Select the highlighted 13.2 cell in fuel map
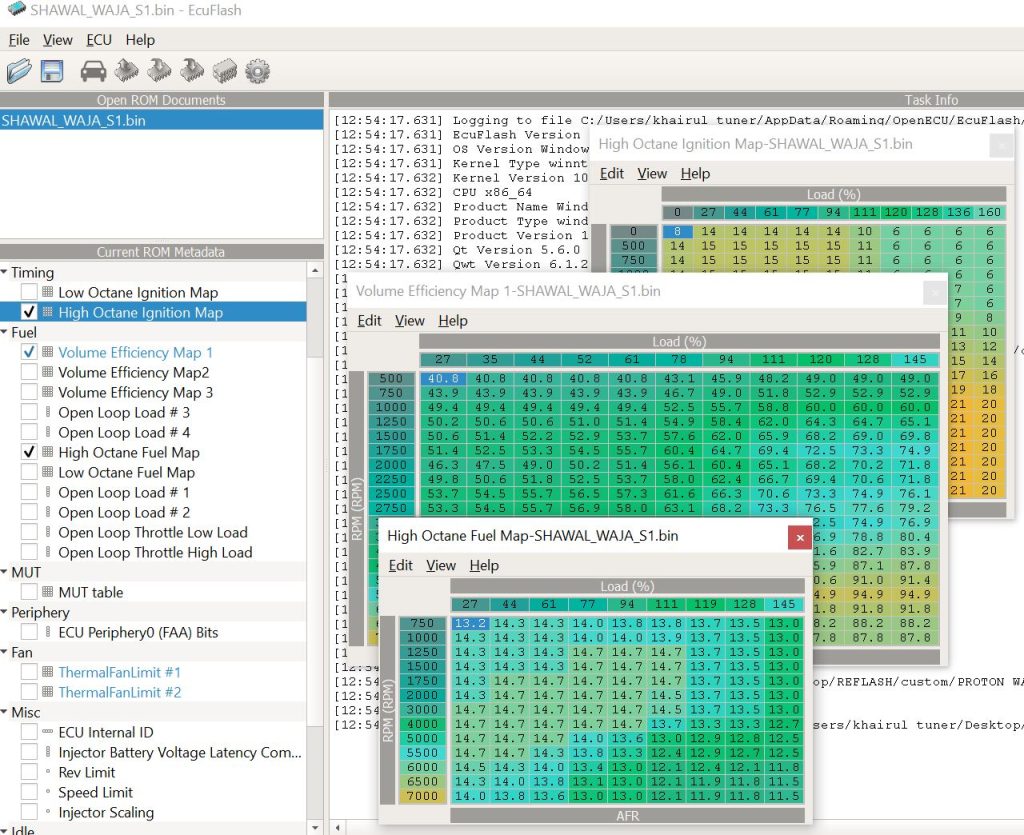 [470, 623]
